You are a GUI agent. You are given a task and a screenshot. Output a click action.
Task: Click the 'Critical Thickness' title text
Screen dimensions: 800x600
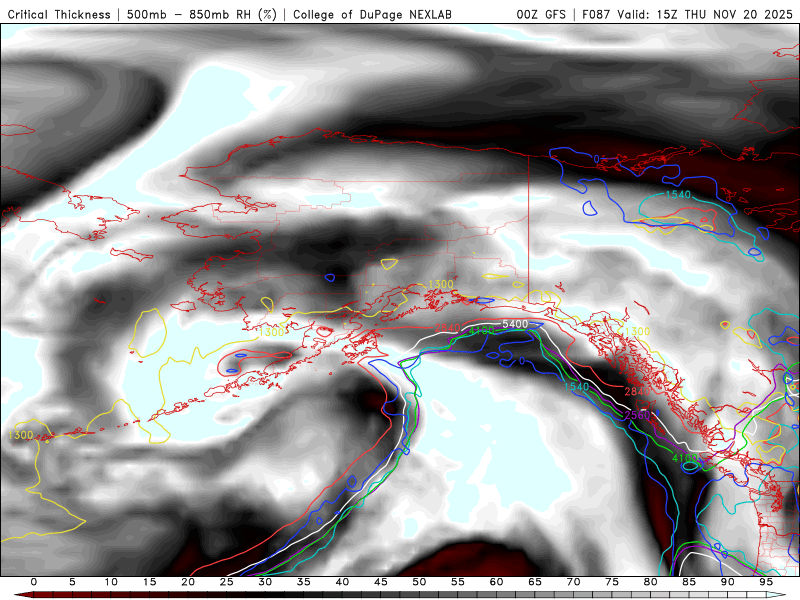pos(59,14)
